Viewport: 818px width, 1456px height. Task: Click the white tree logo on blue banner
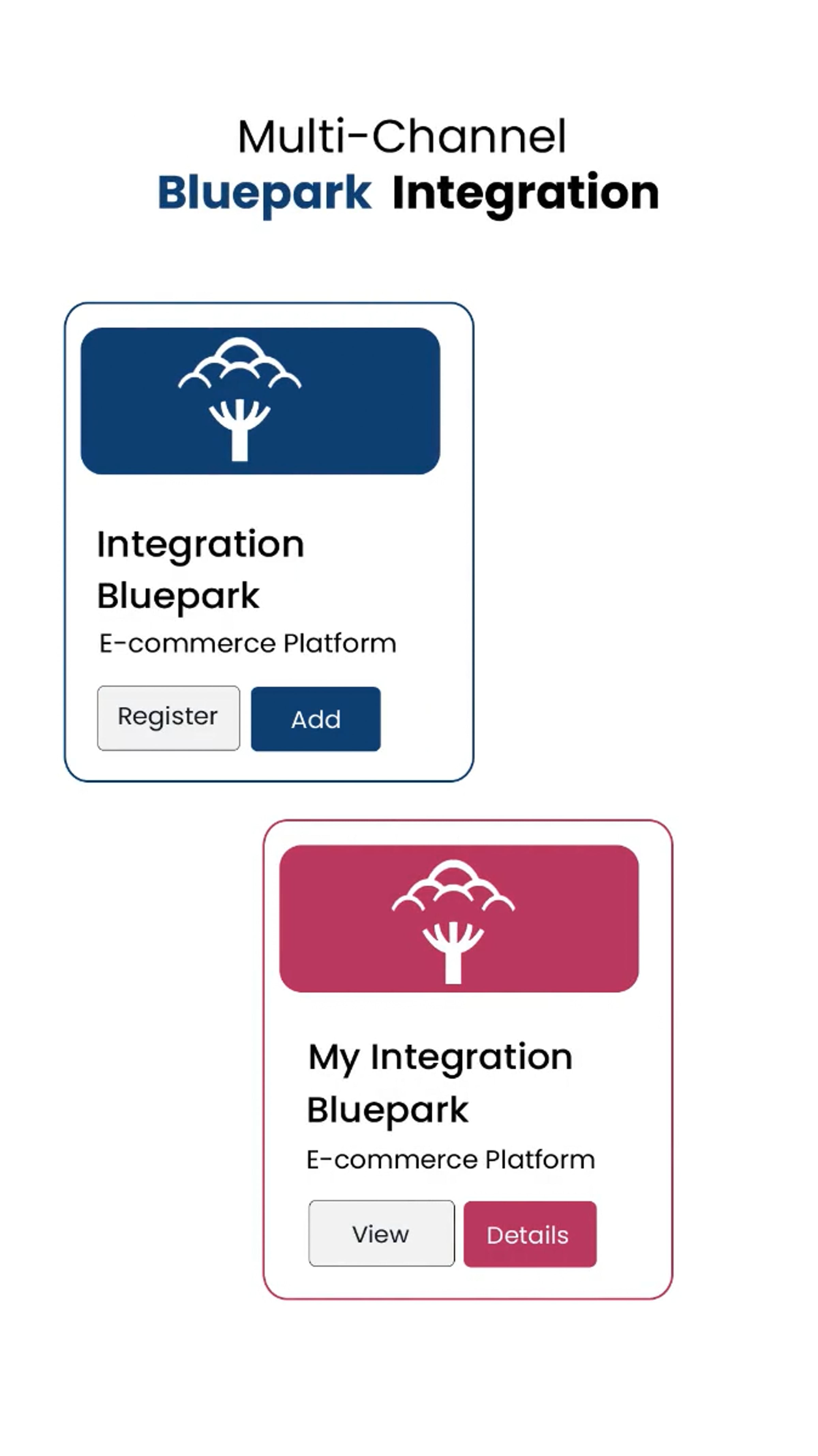point(240,399)
